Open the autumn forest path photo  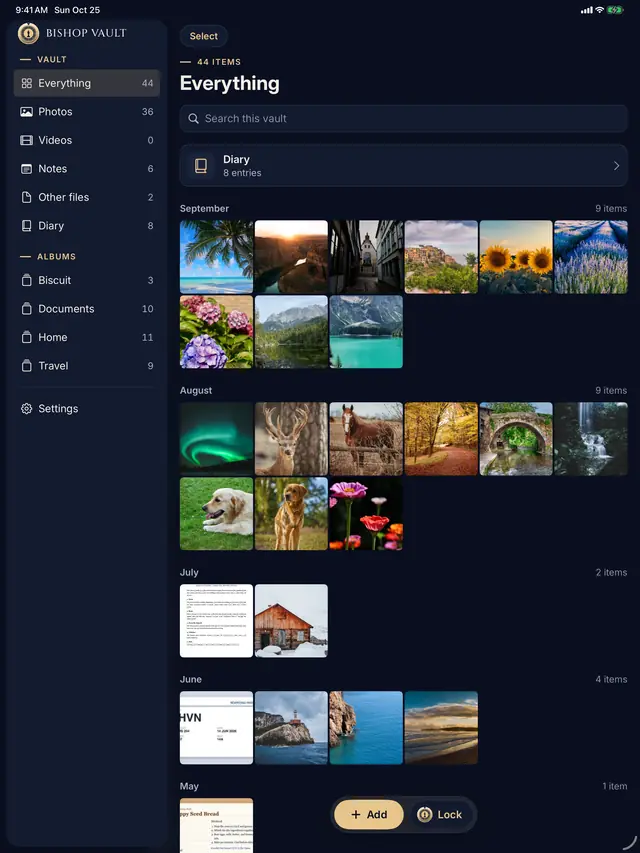[x=441, y=438]
